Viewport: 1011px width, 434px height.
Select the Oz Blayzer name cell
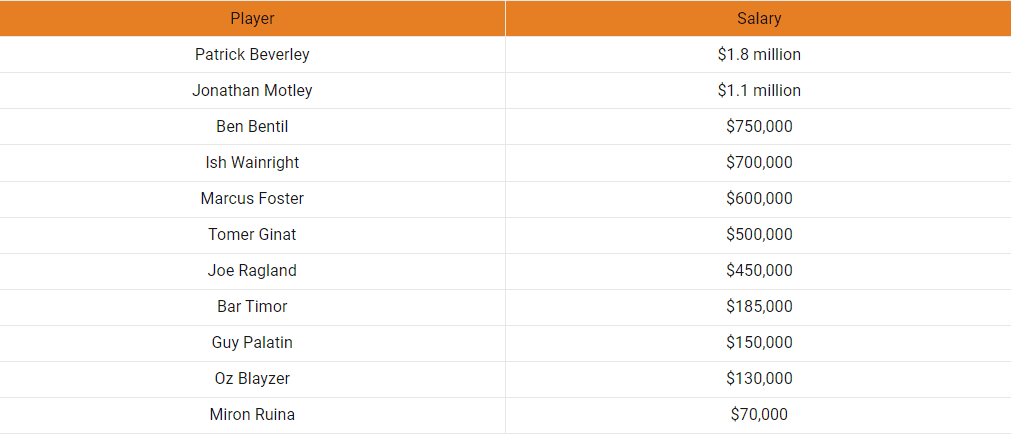(252, 378)
